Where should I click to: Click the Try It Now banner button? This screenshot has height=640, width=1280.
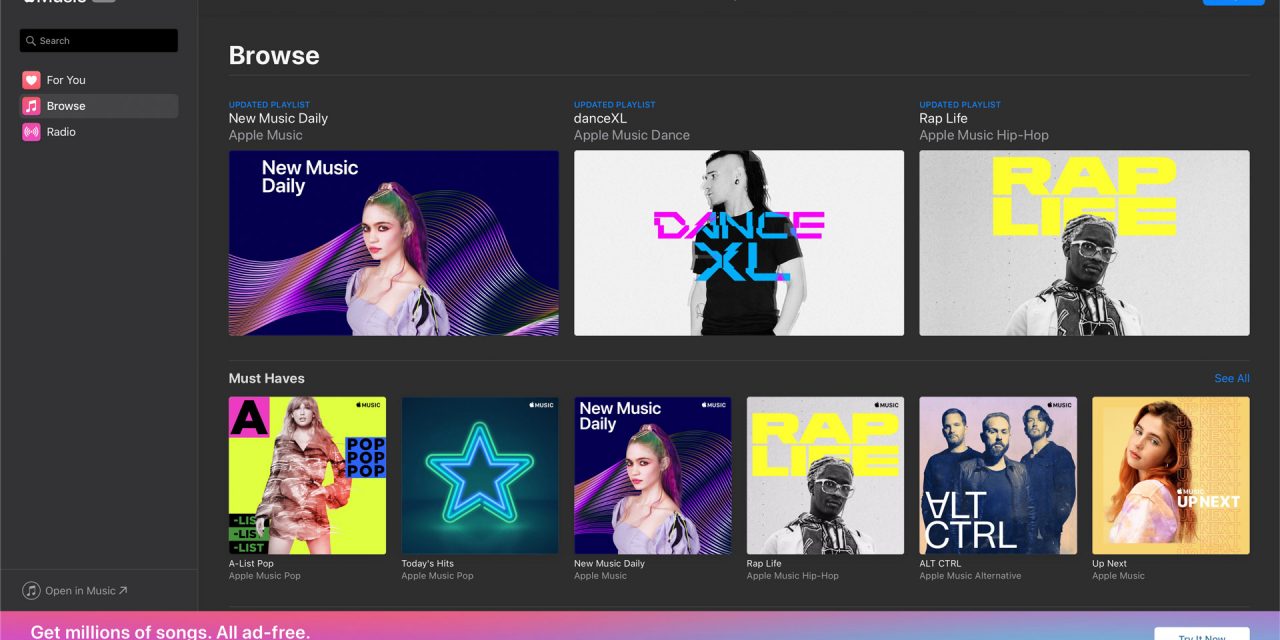click(1202, 634)
